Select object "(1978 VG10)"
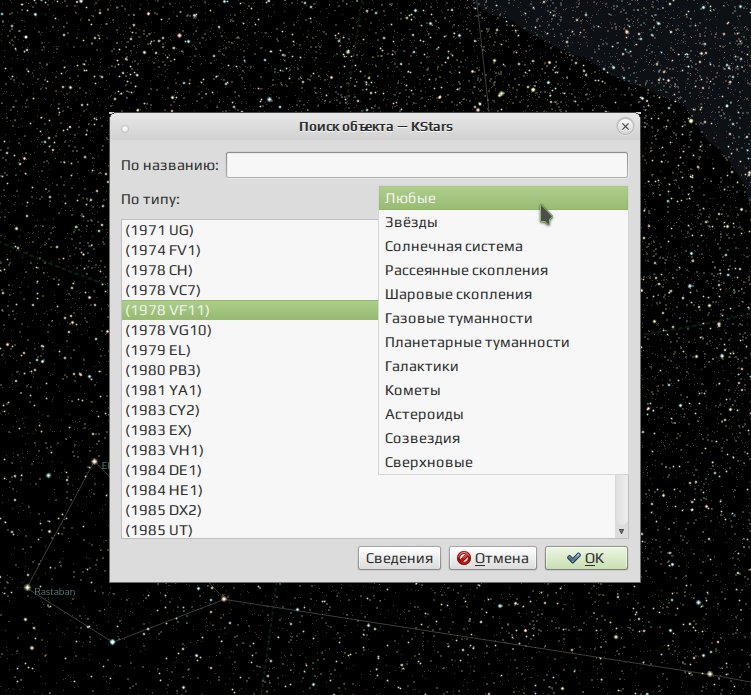The height and width of the screenshot is (695, 751). (x=250, y=330)
